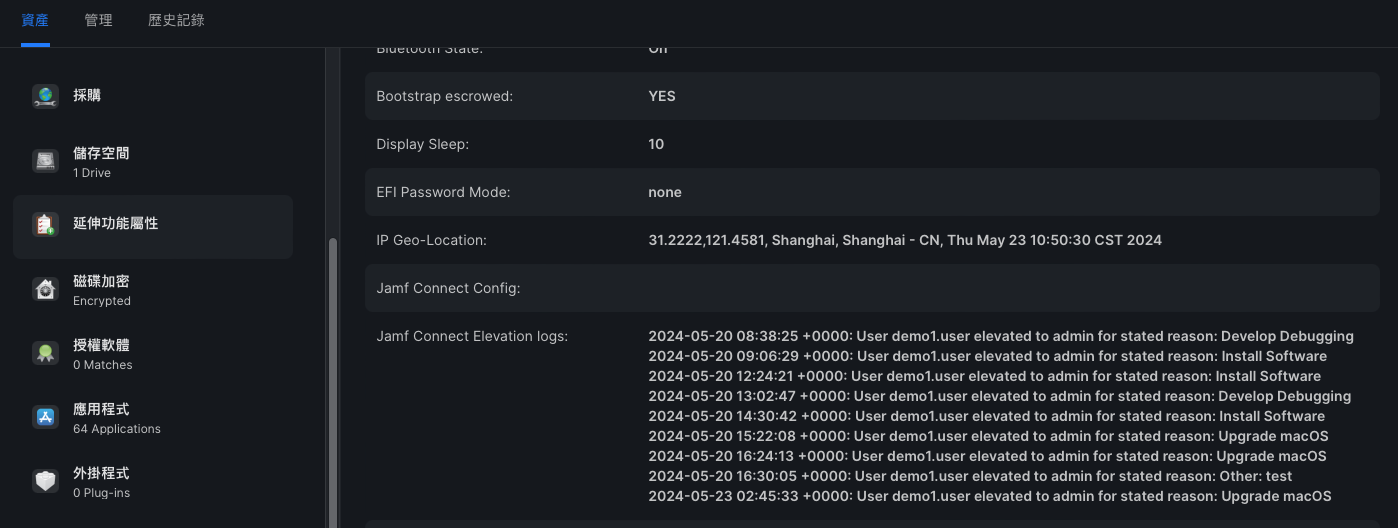1398x528 pixels.
Task: Open 授權軟體 0 Matches section
Action: click(x=153, y=354)
